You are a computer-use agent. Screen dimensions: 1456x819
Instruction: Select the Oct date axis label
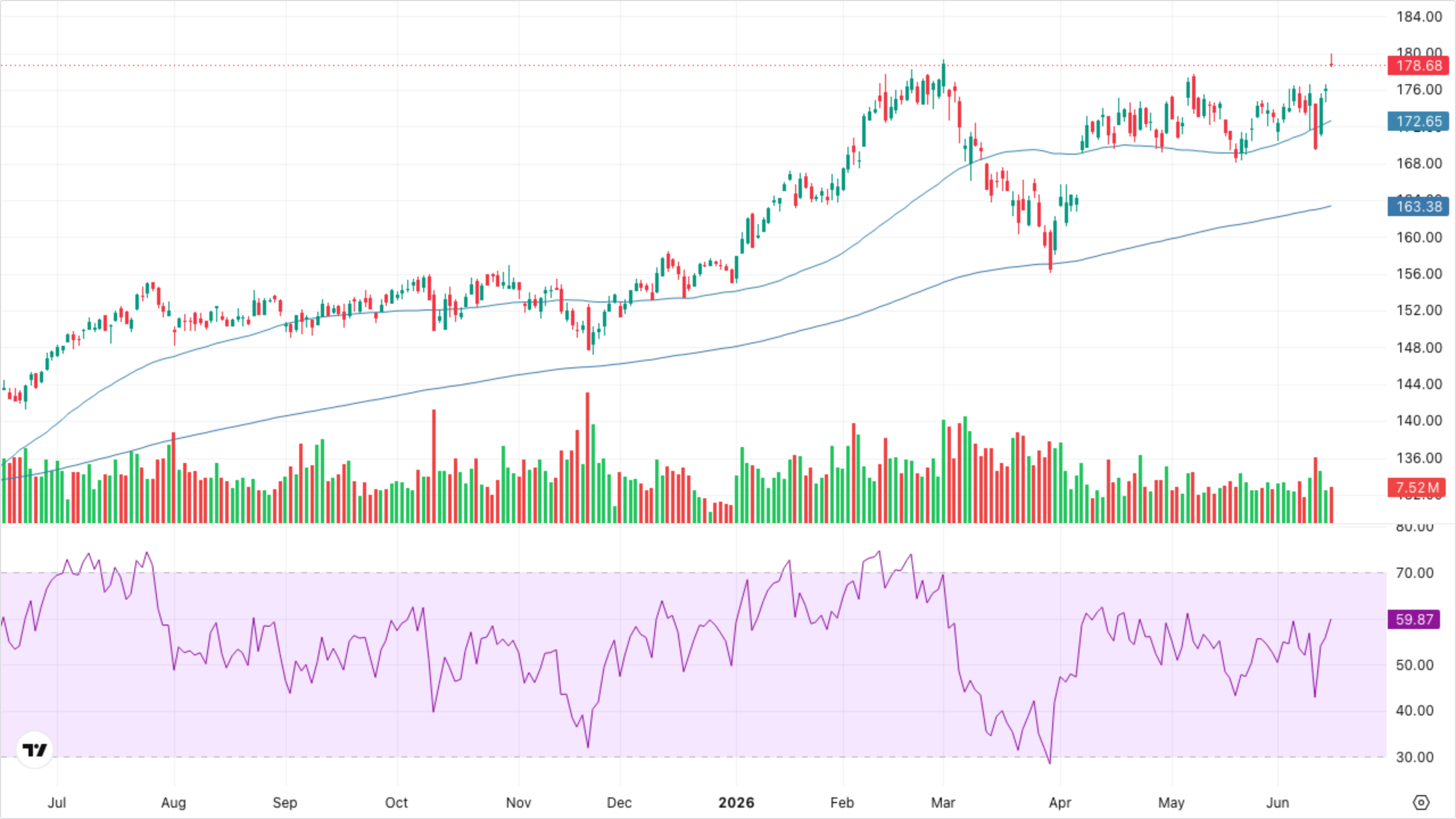(396, 803)
